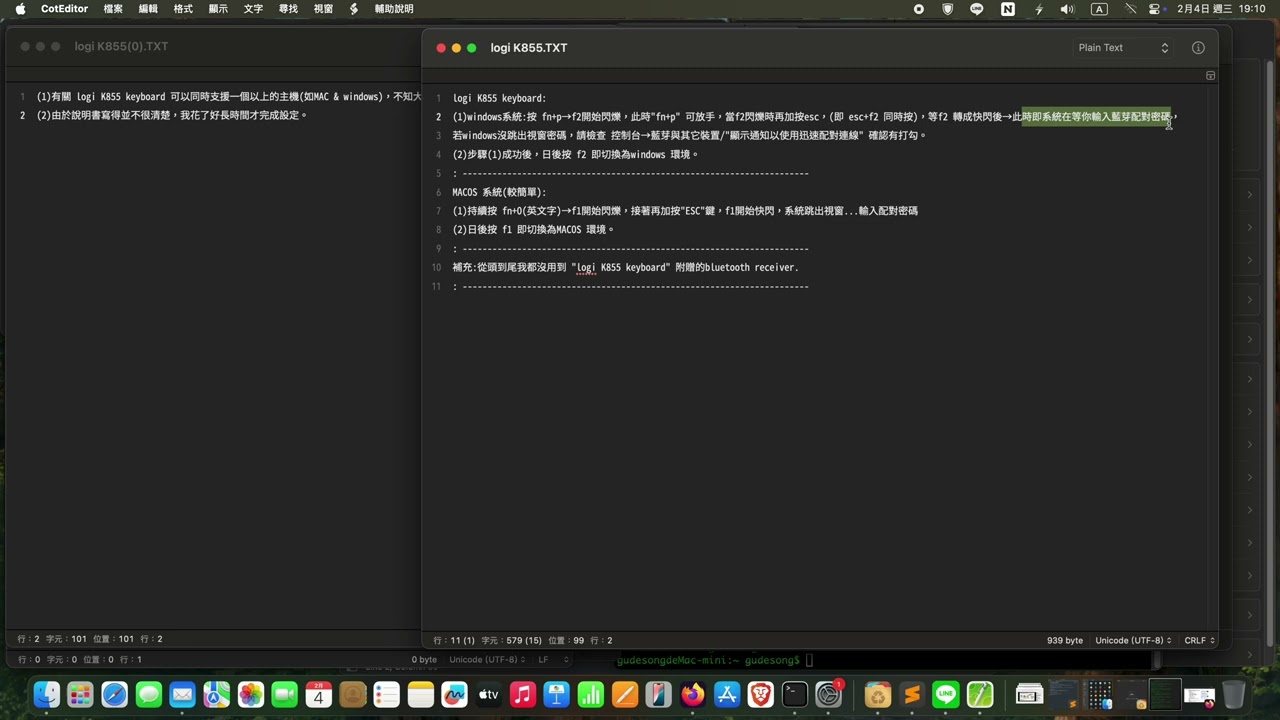Open the CRLF line endings popup
Screen dimensions: 1280x720
coord(1200,640)
